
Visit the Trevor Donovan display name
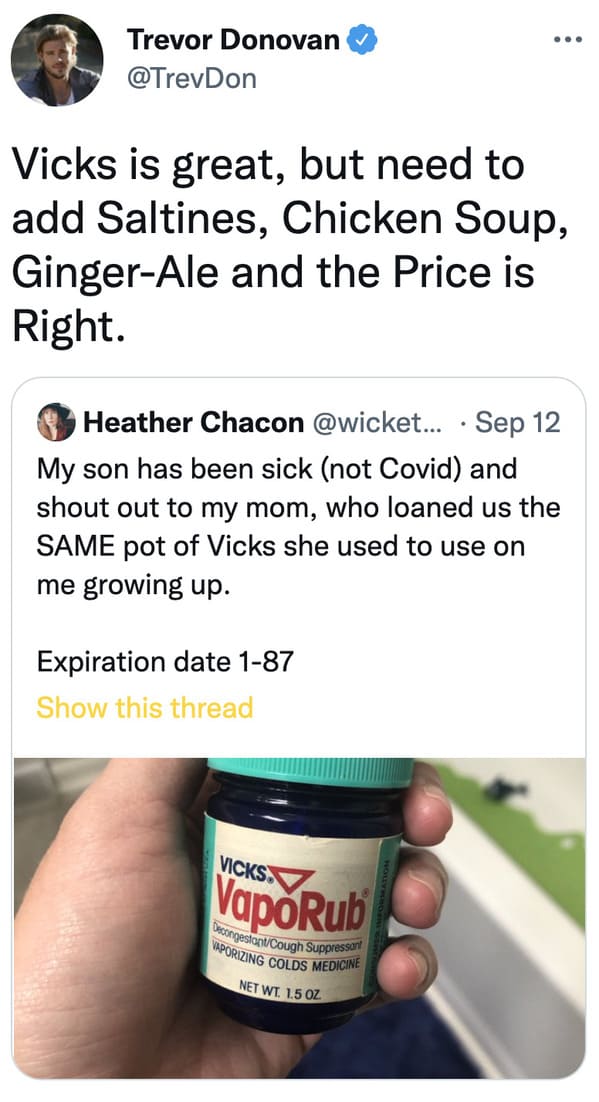click(233, 40)
